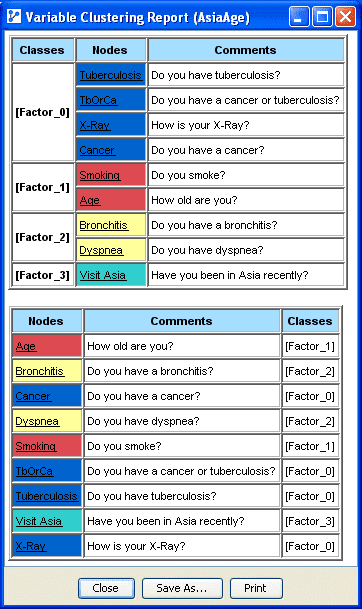
Task: Click the application icon in the title bar
Action: [x=14, y=17]
